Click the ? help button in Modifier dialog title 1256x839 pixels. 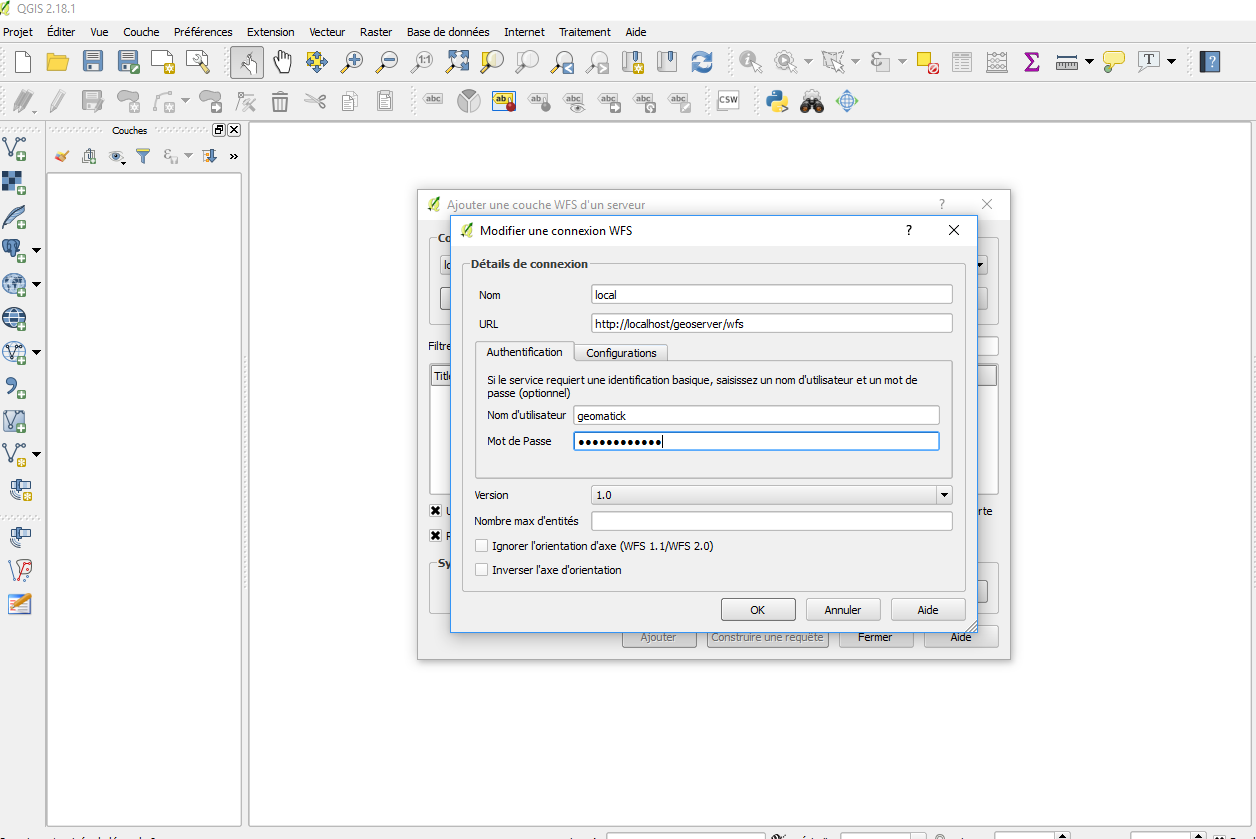tap(909, 230)
